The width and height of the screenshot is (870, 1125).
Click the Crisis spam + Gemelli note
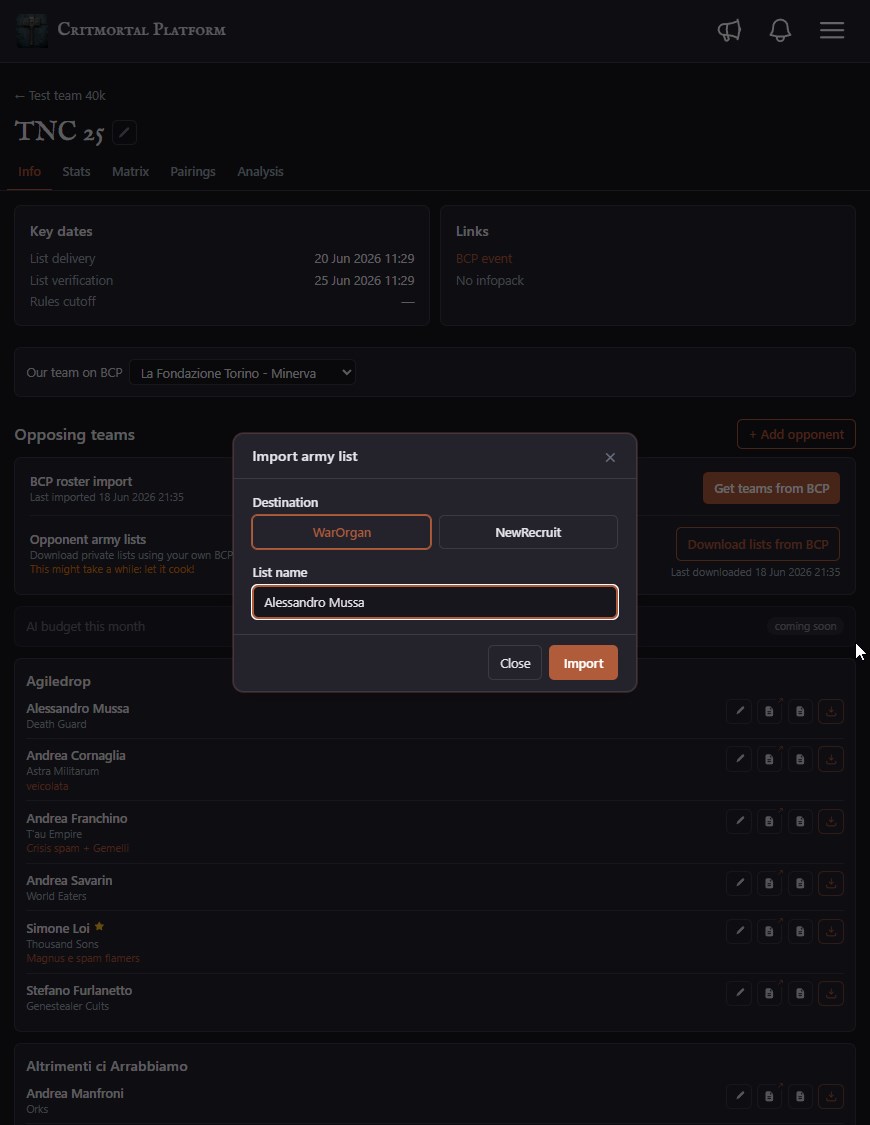click(77, 848)
